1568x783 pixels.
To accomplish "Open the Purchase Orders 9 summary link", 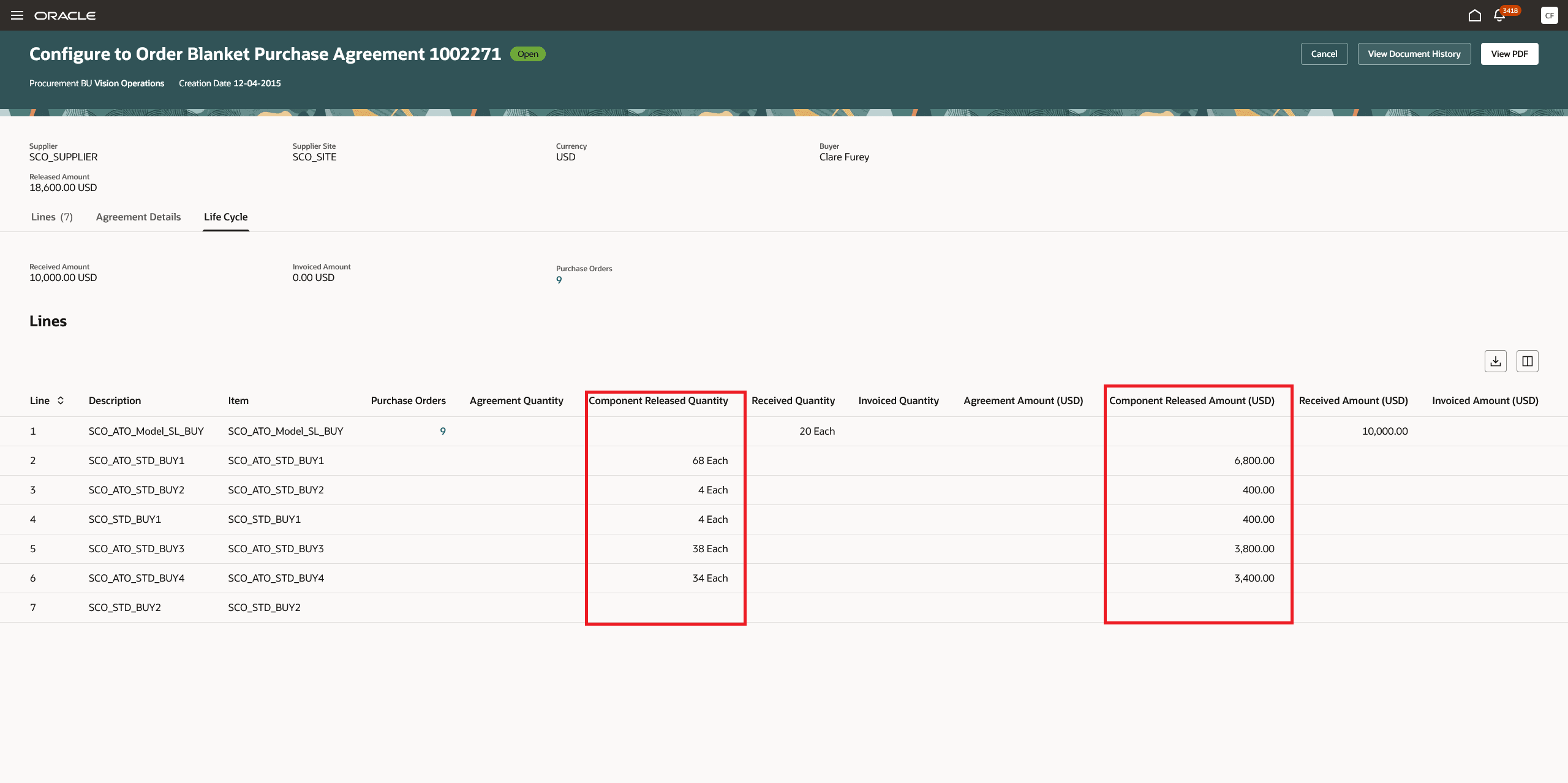I will [x=559, y=280].
